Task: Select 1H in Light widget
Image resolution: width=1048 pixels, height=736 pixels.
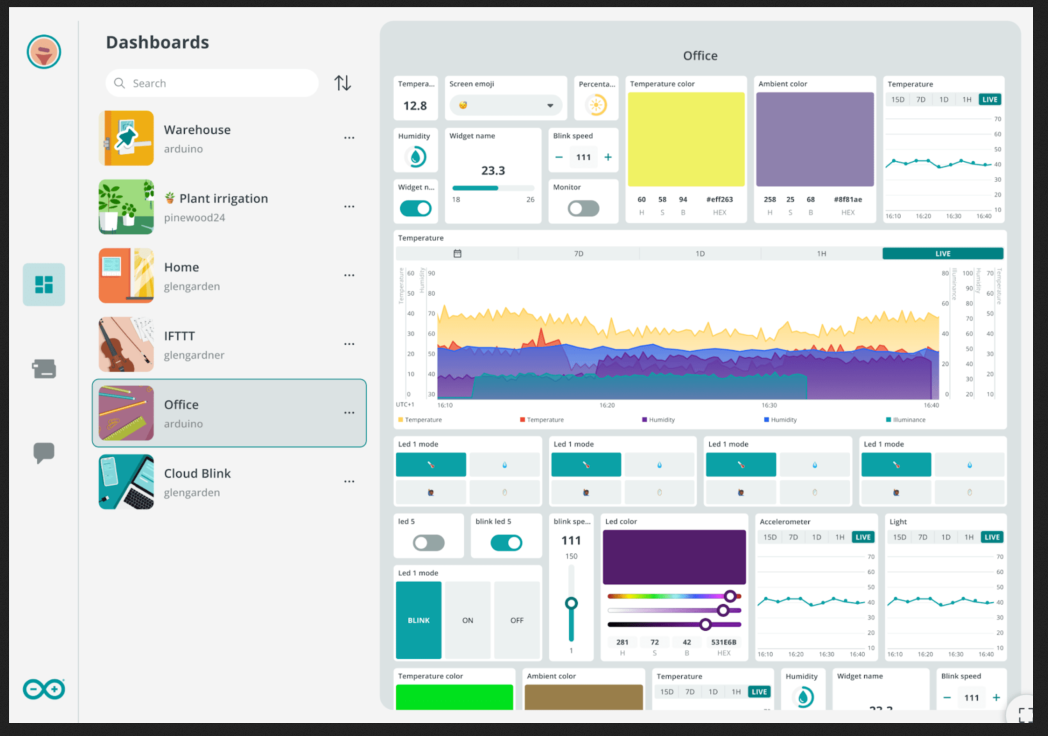Action: pyautogui.click(x=969, y=537)
